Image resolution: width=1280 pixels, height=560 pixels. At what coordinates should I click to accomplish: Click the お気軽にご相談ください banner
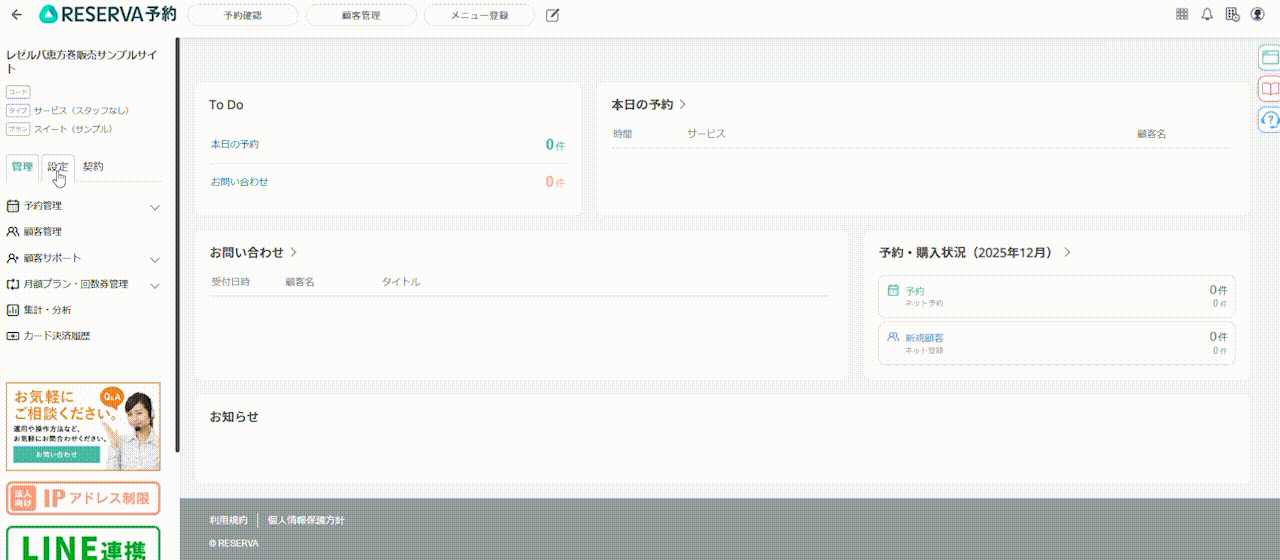pos(83,426)
